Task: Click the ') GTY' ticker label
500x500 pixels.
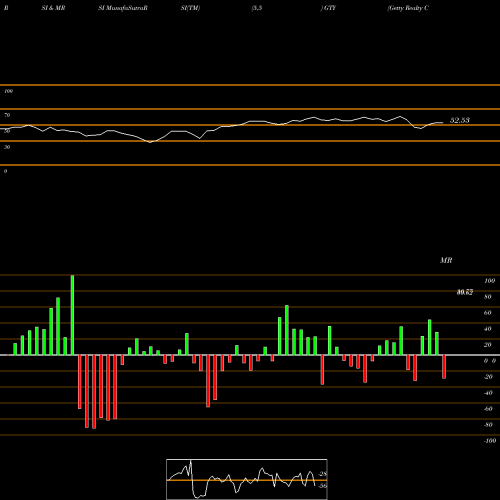Action: pos(328,8)
